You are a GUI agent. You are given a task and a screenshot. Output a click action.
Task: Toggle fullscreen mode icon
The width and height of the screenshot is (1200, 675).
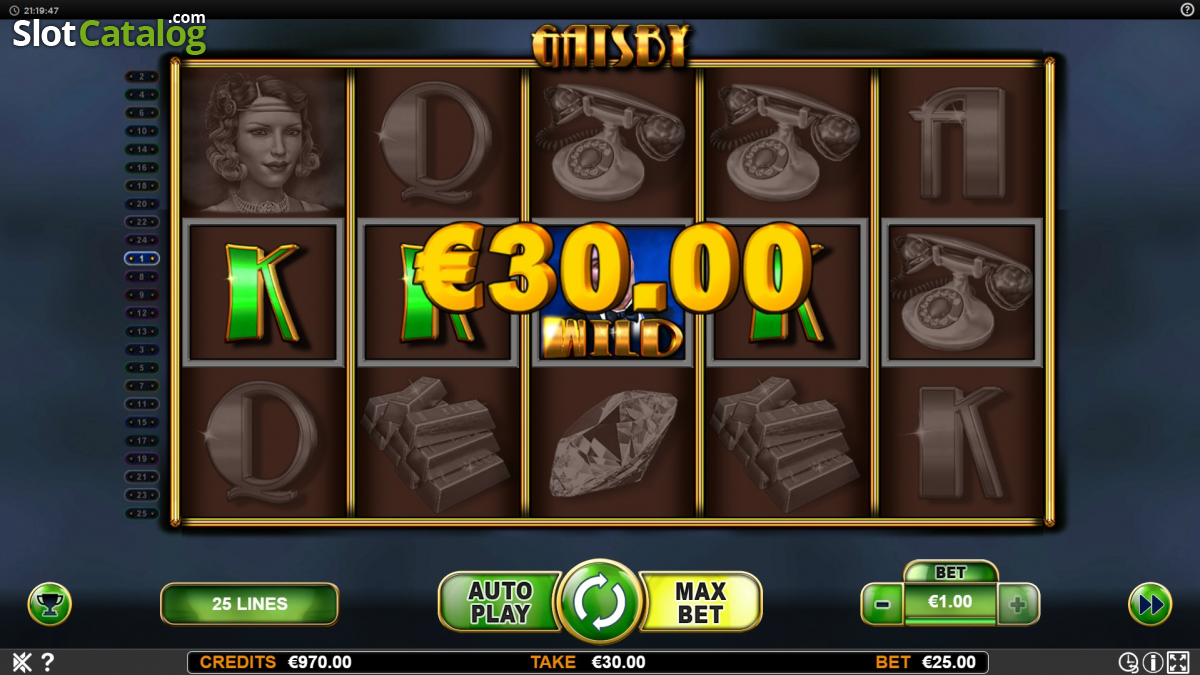[1178, 662]
